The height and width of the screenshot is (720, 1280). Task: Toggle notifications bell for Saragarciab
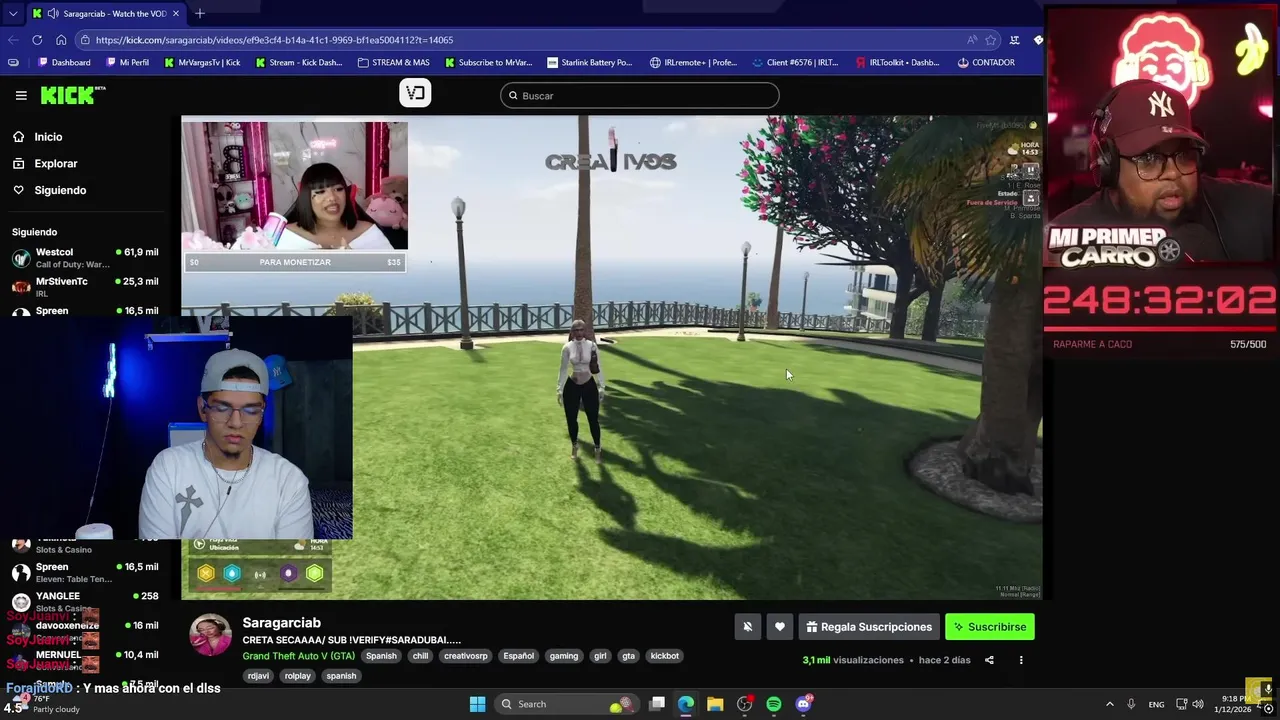(747, 627)
